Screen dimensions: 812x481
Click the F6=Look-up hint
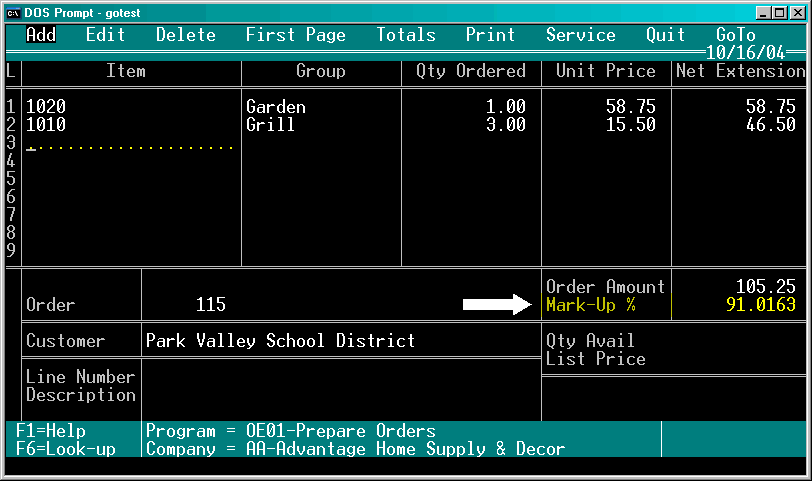pyautogui.click(x=65, y=449)
